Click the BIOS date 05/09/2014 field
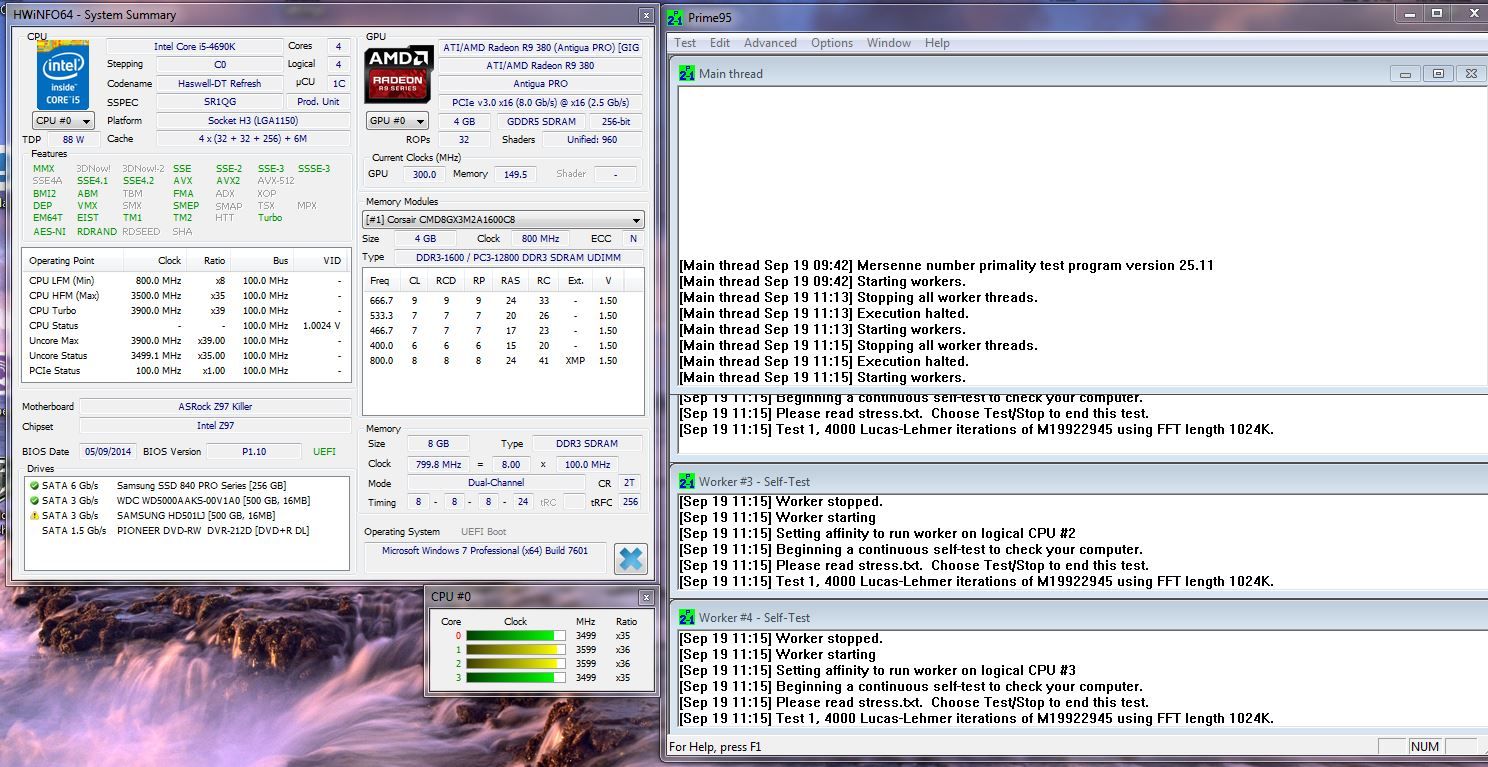 point(108,452)
